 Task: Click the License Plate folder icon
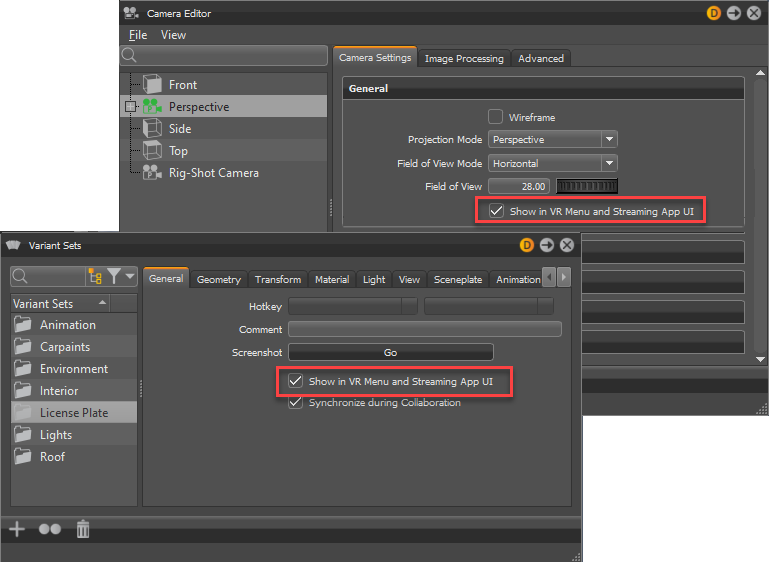tap(23, 413)
